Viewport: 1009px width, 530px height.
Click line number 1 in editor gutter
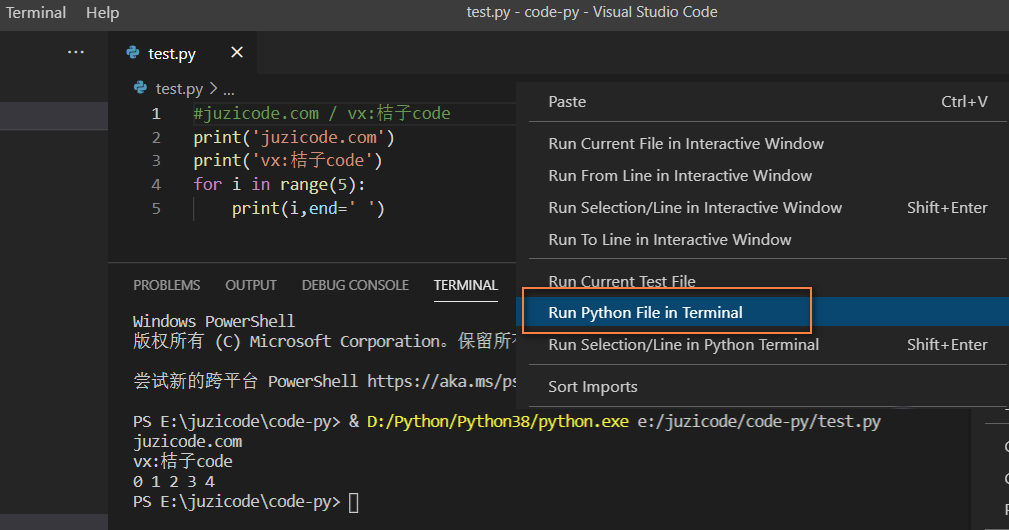[x=156, y=114]
